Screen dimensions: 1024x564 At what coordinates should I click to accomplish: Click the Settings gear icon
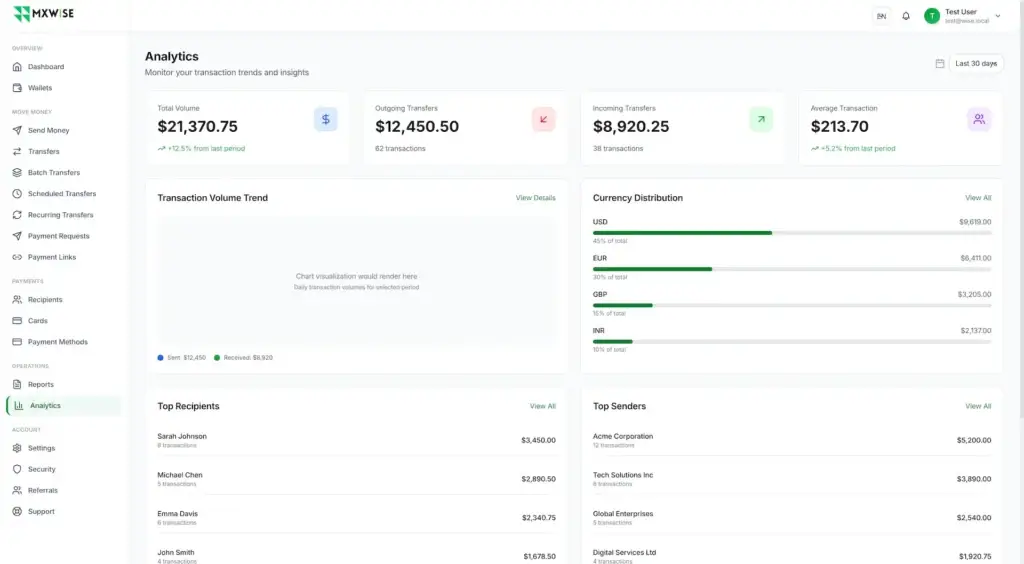click(x=17, y=448)
